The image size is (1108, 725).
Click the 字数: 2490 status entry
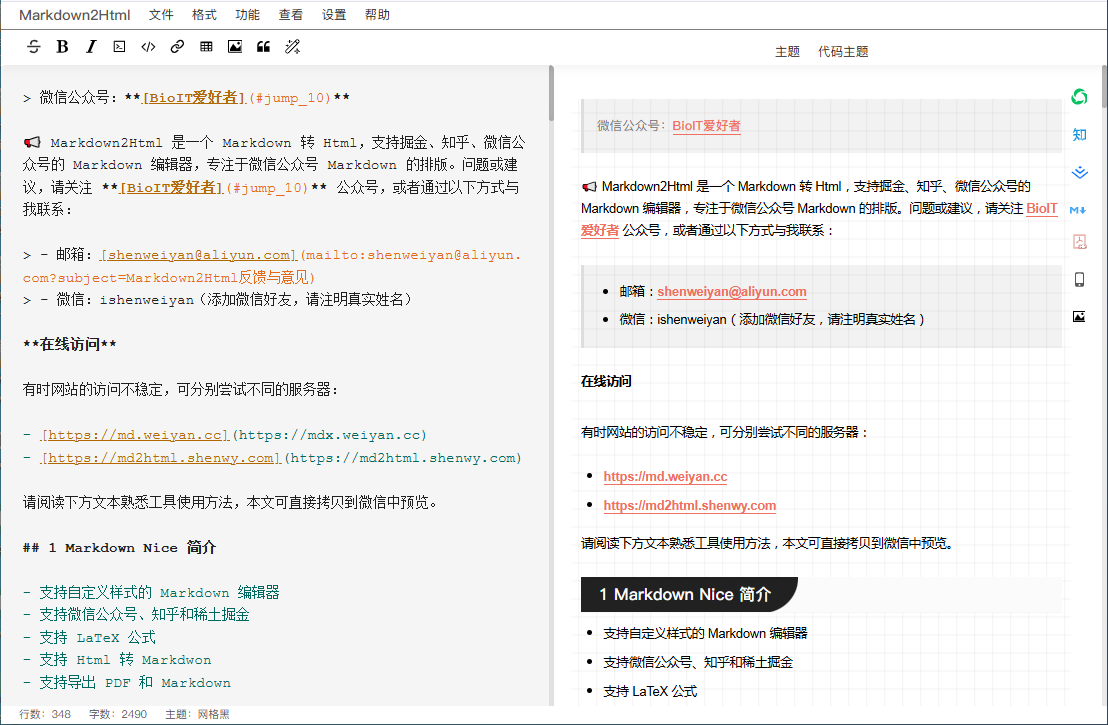coord(118,714)
